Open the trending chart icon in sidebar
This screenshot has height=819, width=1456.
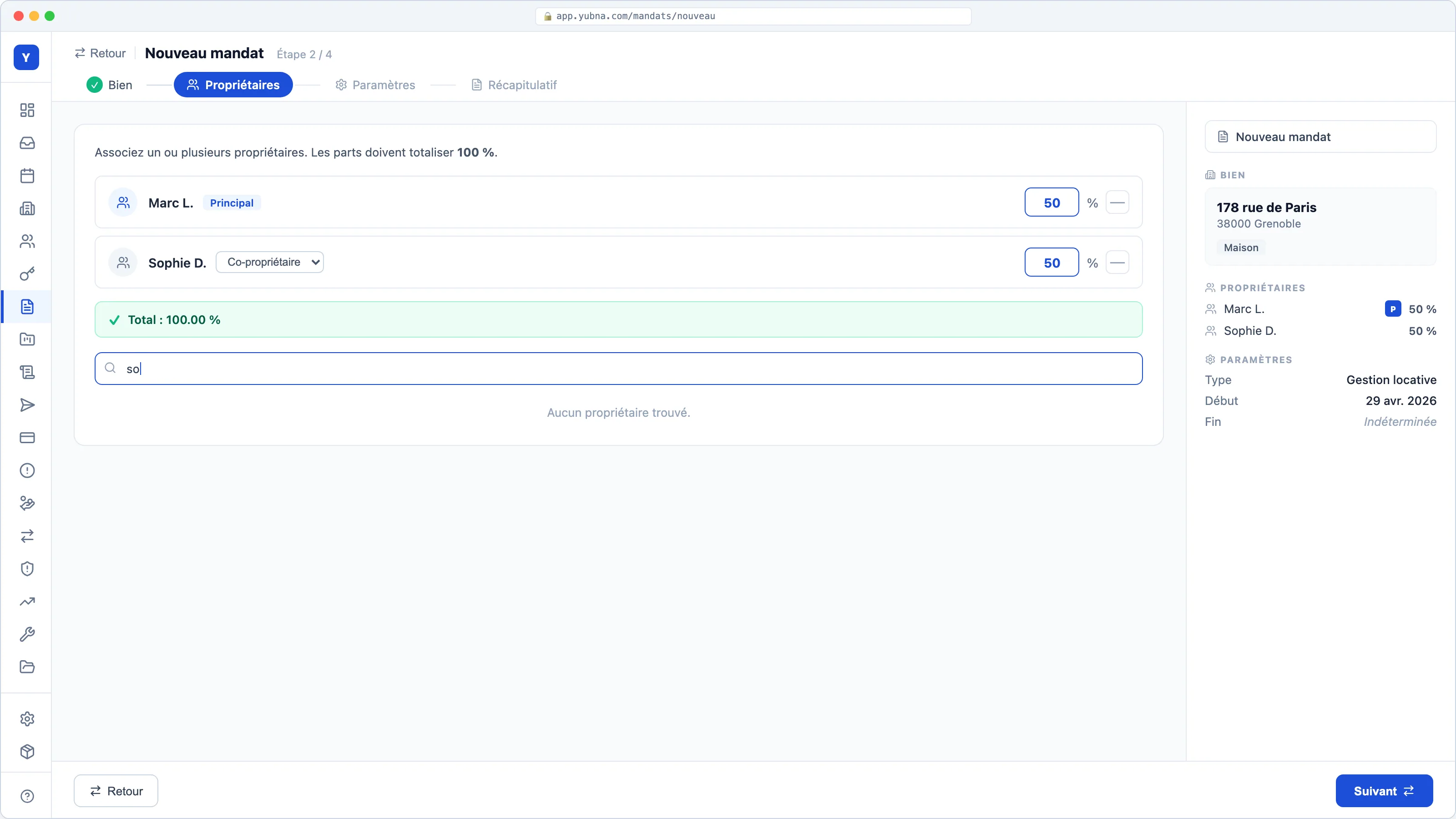[27, 602]
